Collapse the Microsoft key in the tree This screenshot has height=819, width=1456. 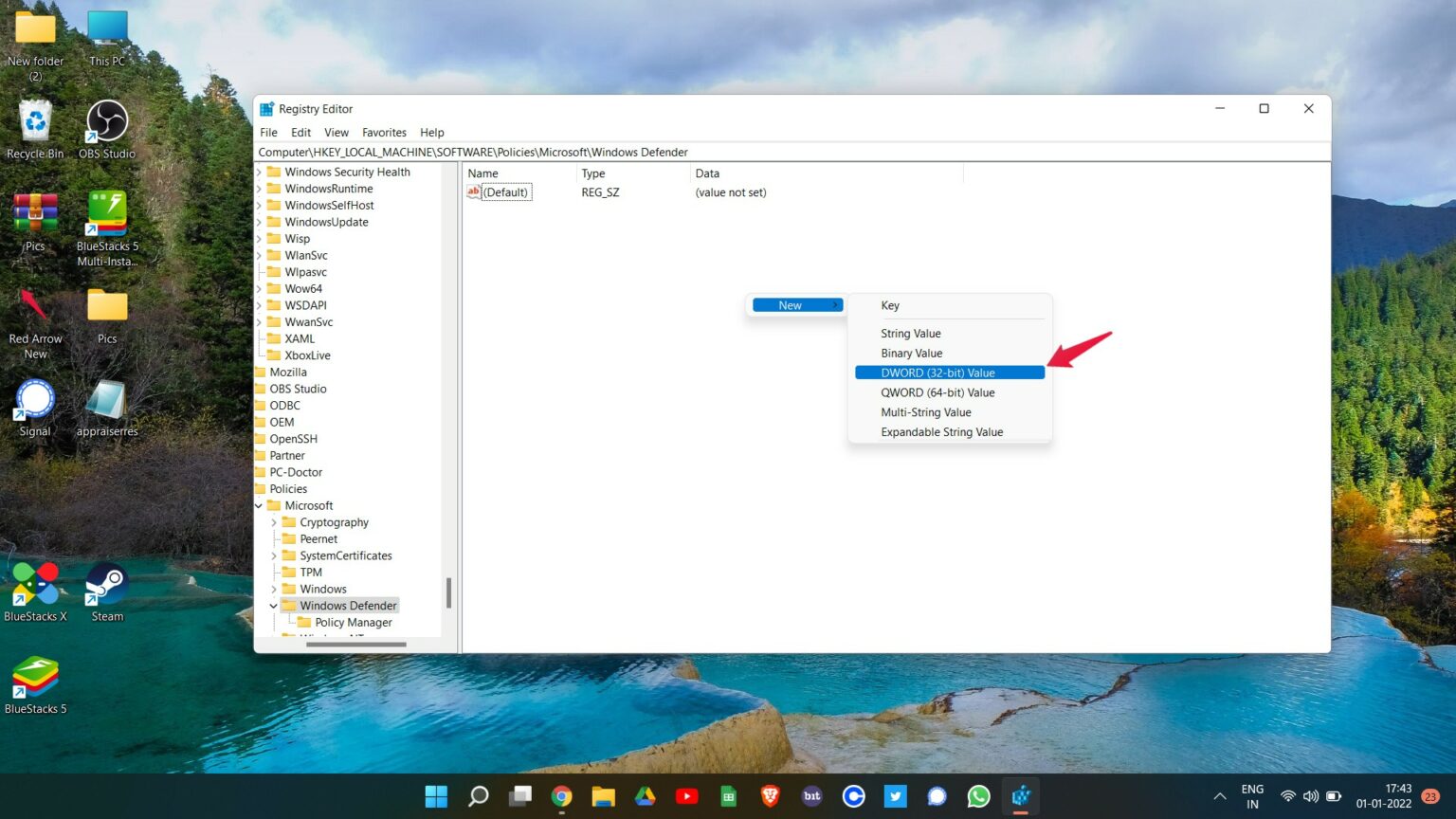click(258, 505)
